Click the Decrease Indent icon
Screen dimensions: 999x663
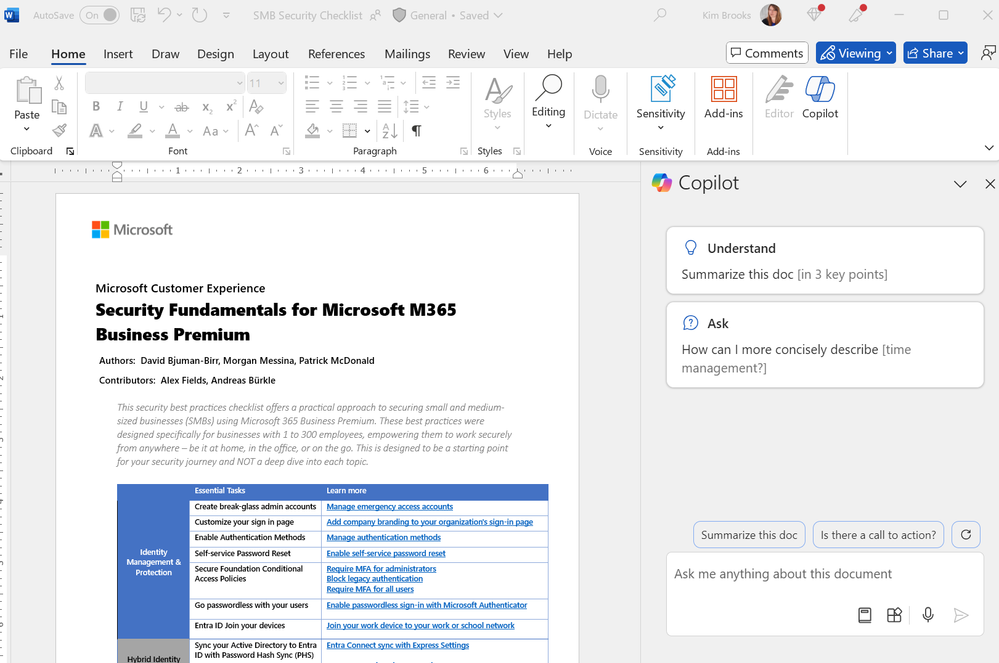coord(429,83)
